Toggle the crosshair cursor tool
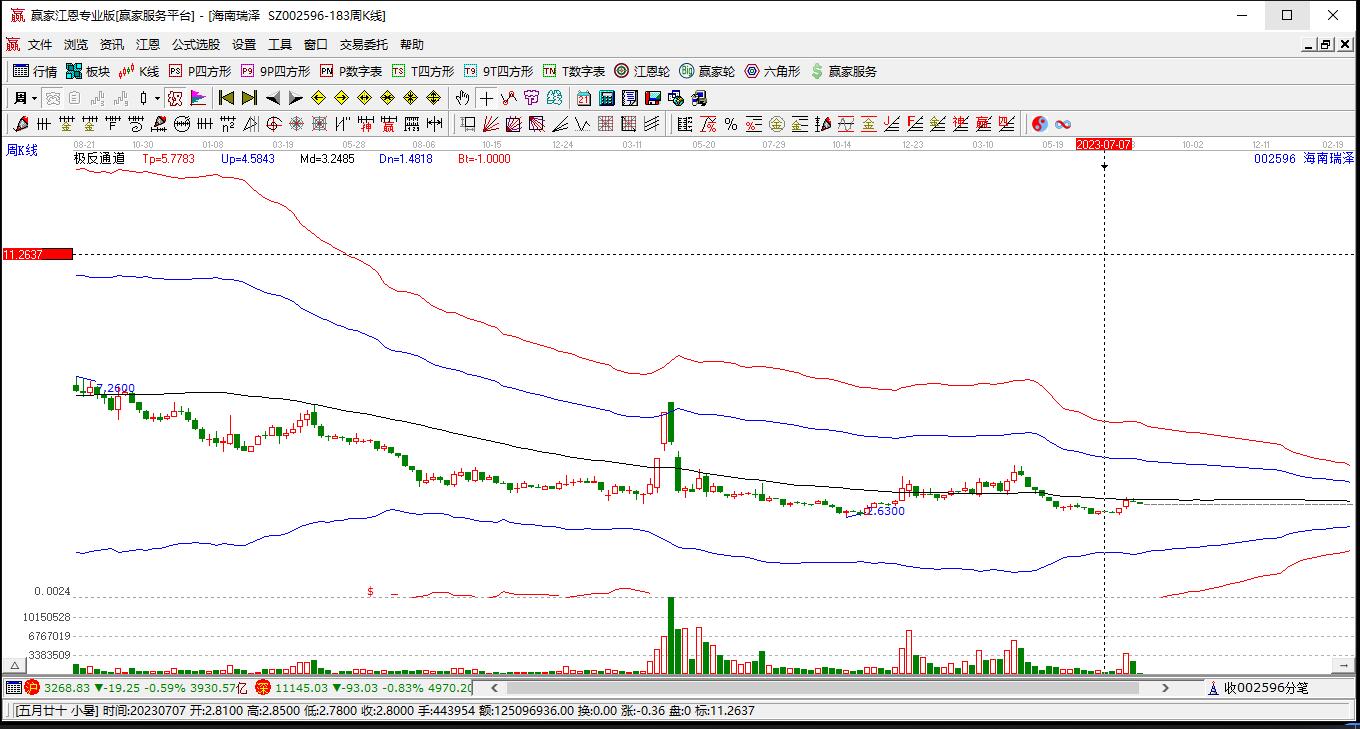1360x729 pixels. click(x=486, y=98)
